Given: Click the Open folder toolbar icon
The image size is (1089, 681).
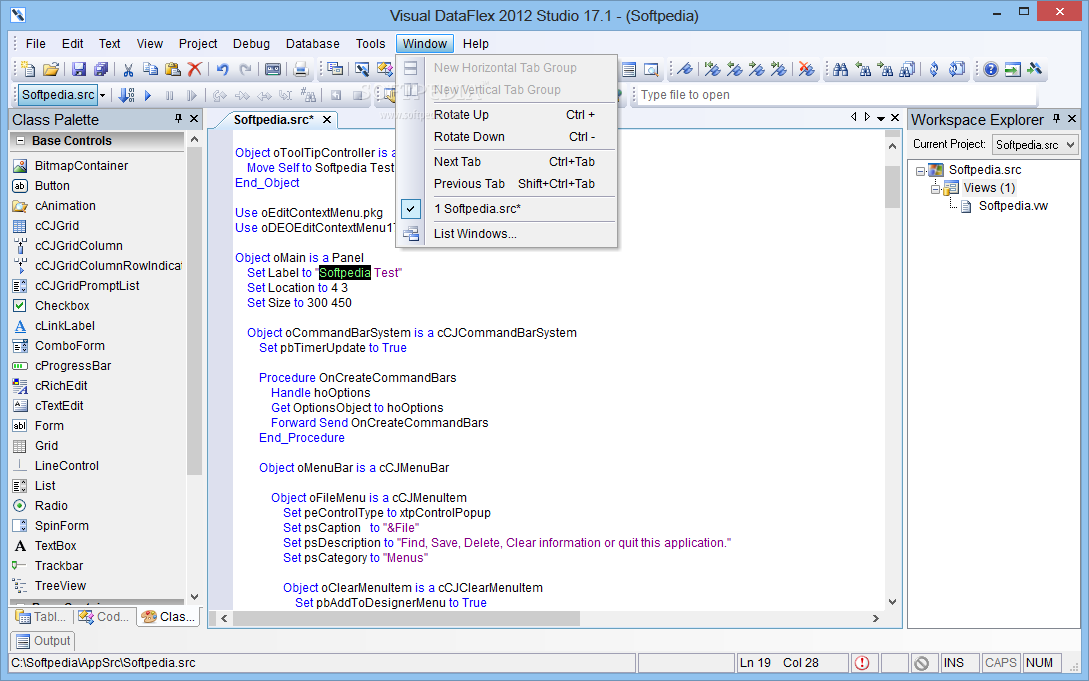Looking at the screenshot, I should 51,69.
